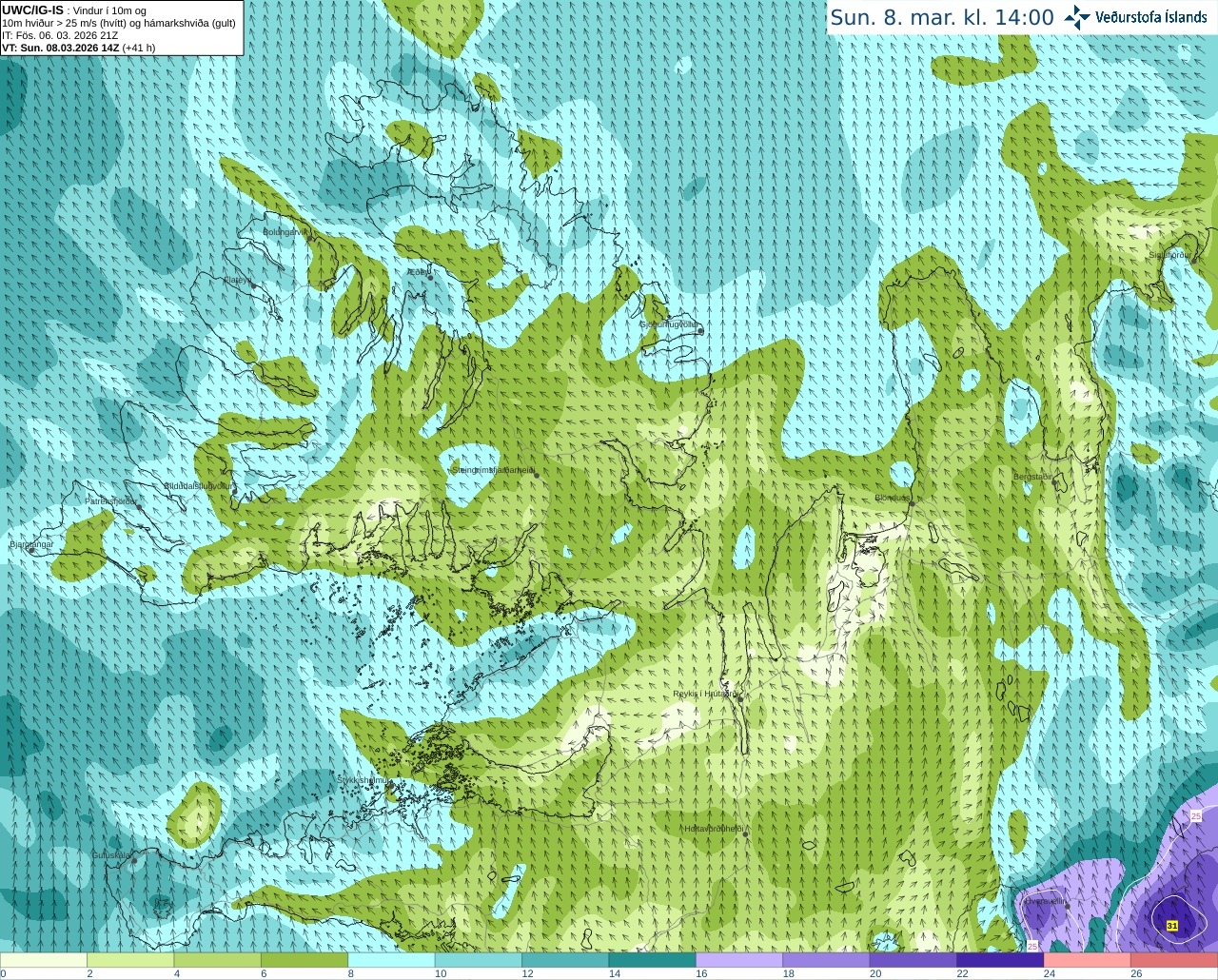Click the 4–6 m/s green legend swatch
This screenshot has height=980, width=1218.
tap(218, 960)
